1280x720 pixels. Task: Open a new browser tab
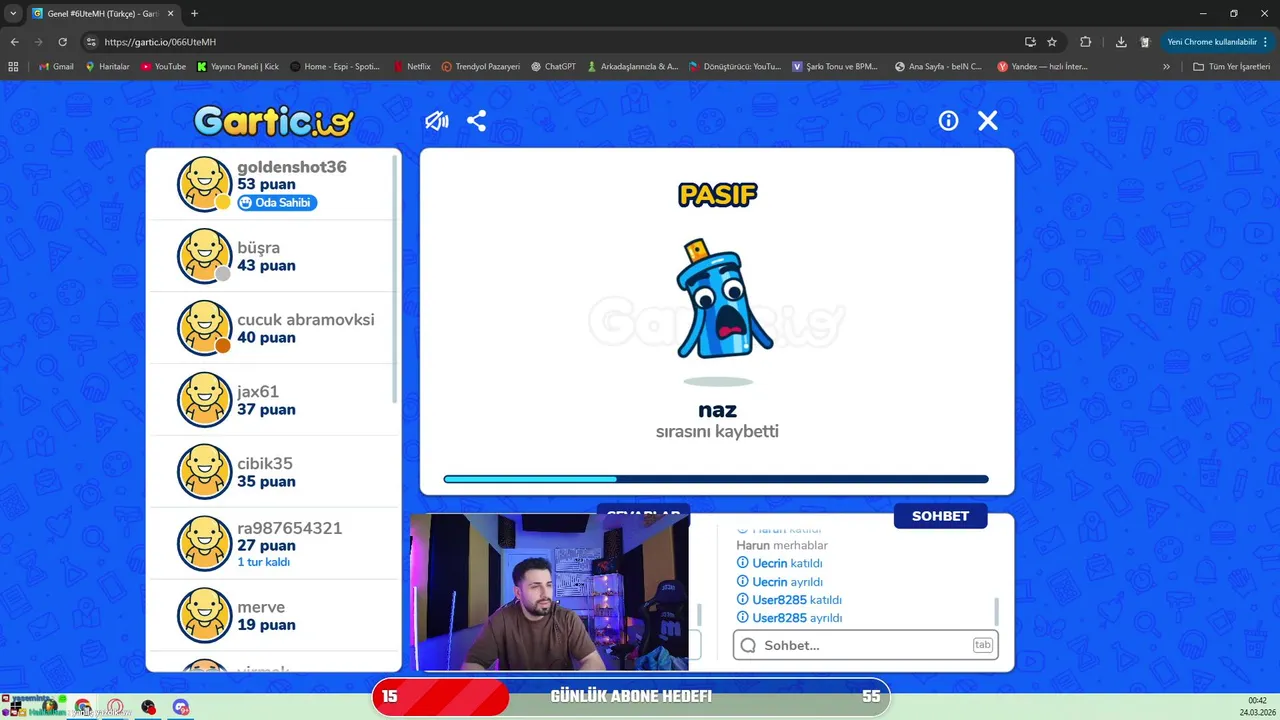coord(194,13)
